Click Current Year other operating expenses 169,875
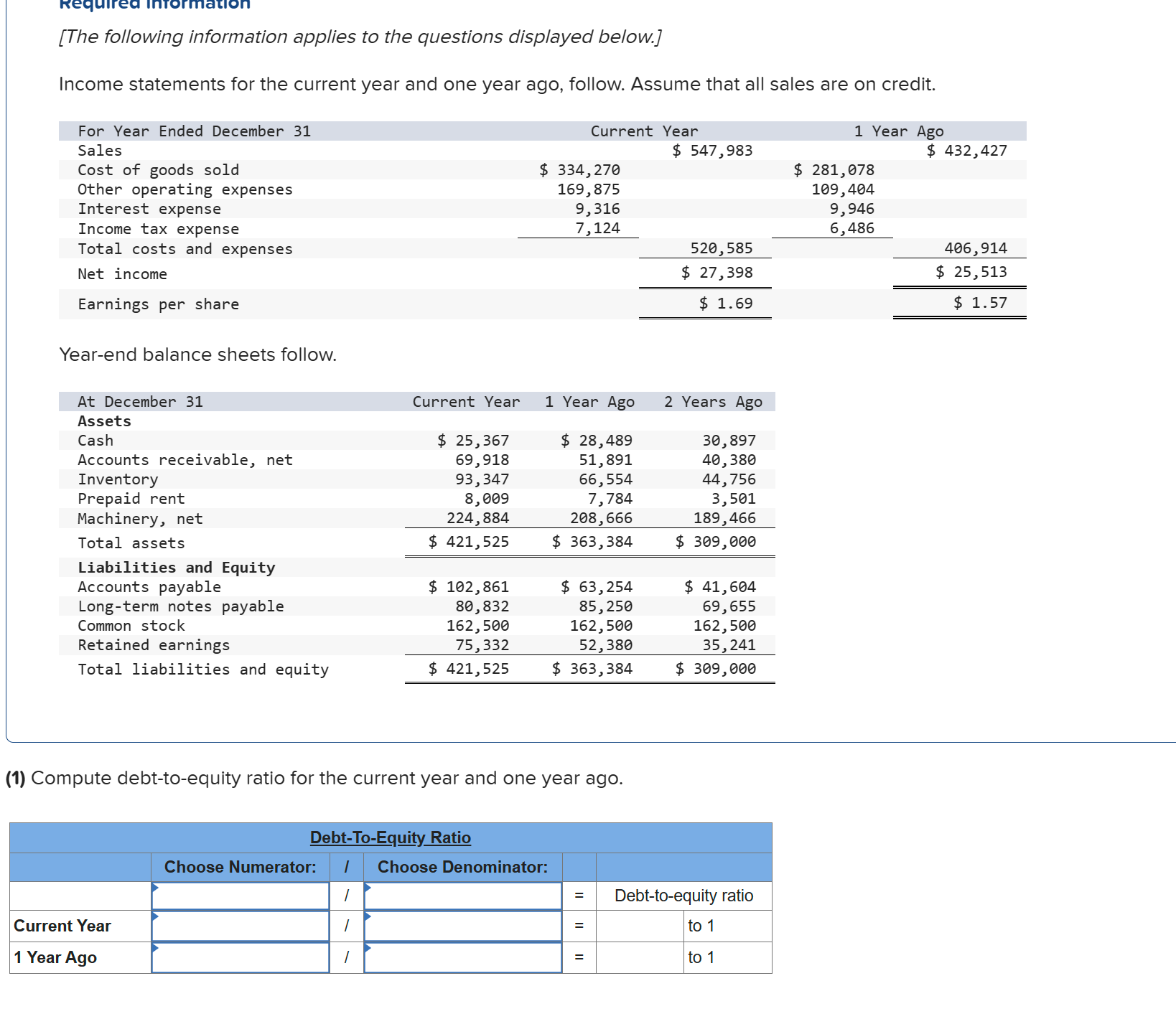The height and width of the screenshot is (1014, 1176). 589,189
